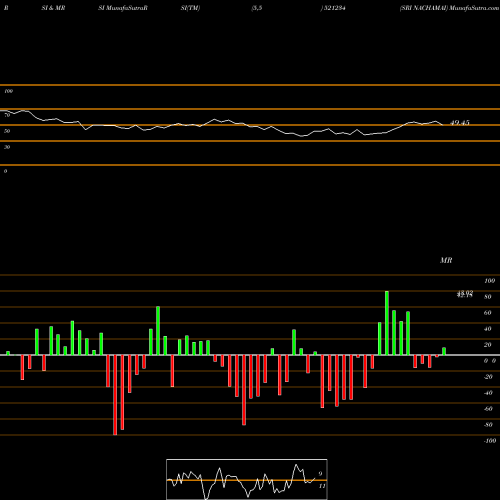Viewport: 500px width, 500px height.
Task: Click the 60 label on the MR axis
Action: pos(488,313)
